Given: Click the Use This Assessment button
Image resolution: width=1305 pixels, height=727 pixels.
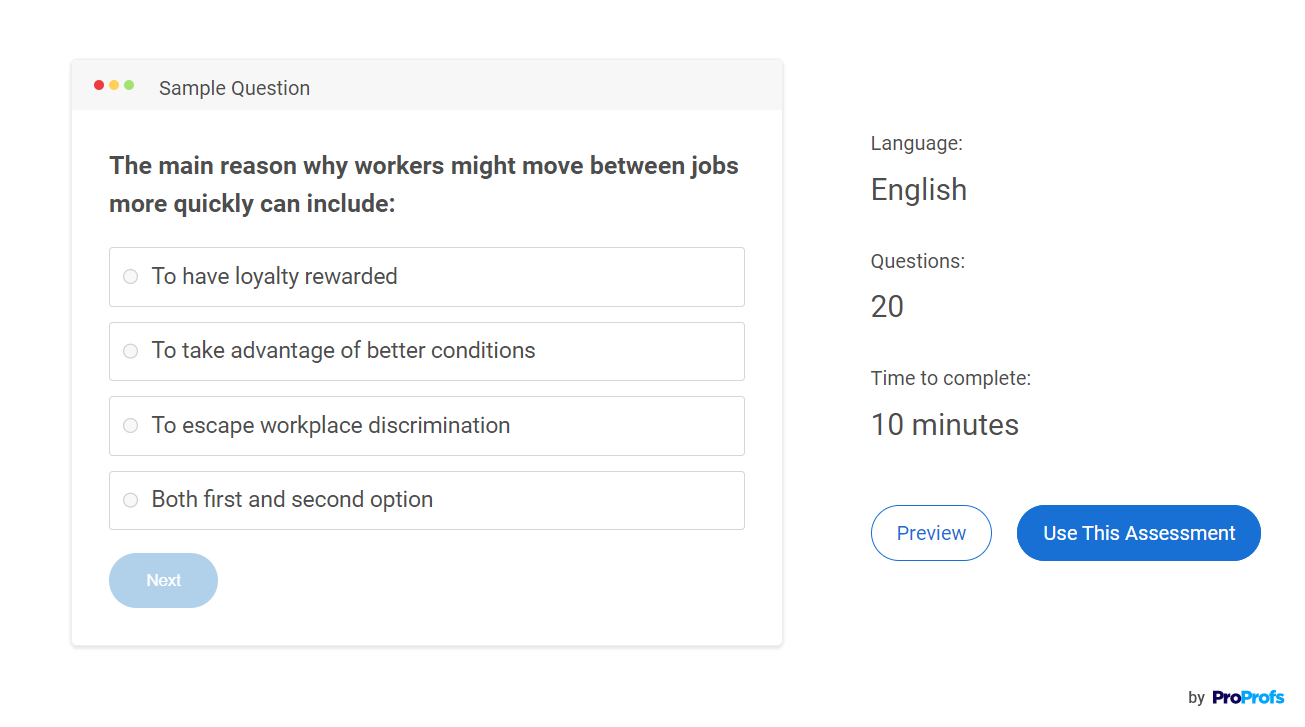Looking at the screenshot, I should (x=1138, y=533).
